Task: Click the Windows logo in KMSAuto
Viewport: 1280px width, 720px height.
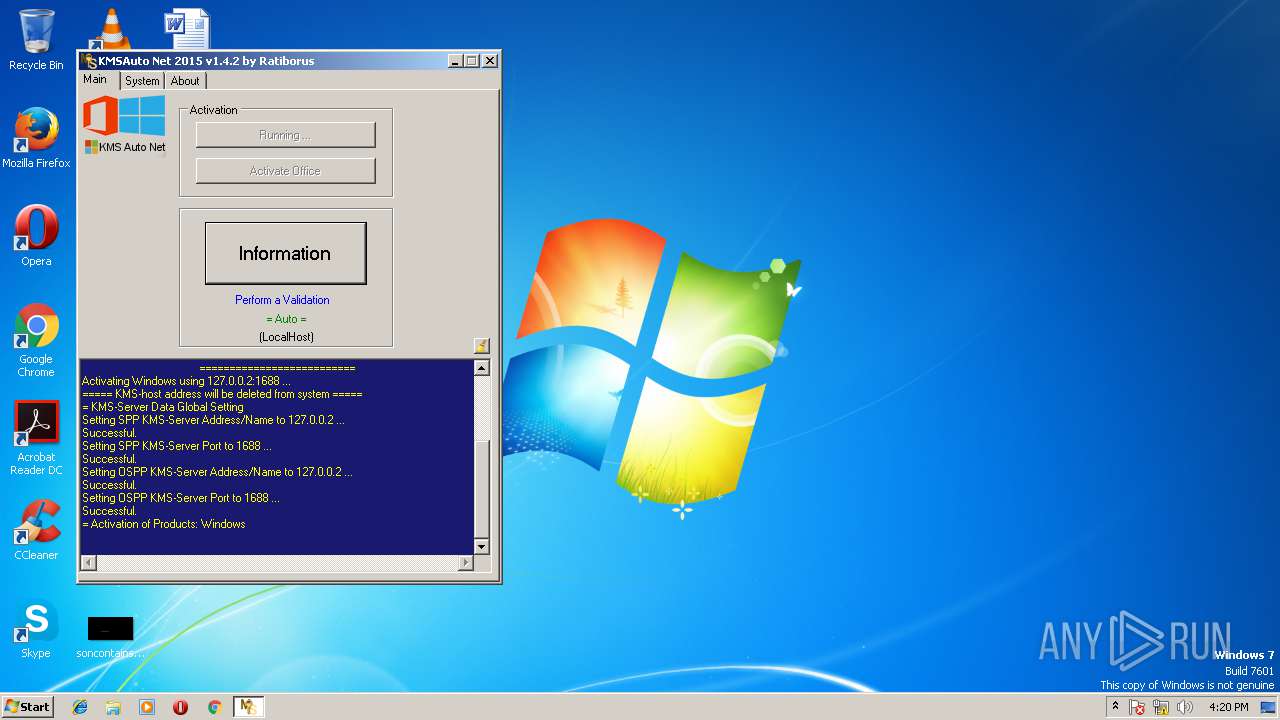Action: point(142,115)
